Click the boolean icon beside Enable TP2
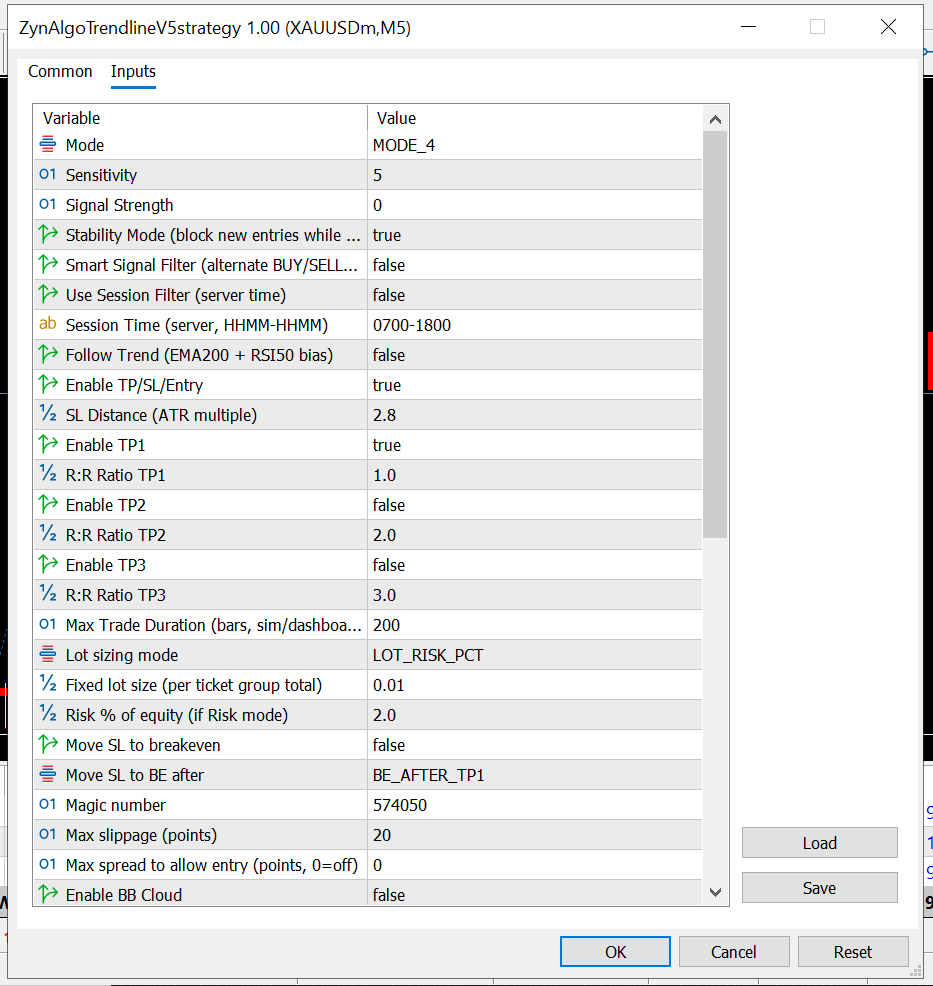This screenshot has height=986, width=933. [x=48, y=504]
